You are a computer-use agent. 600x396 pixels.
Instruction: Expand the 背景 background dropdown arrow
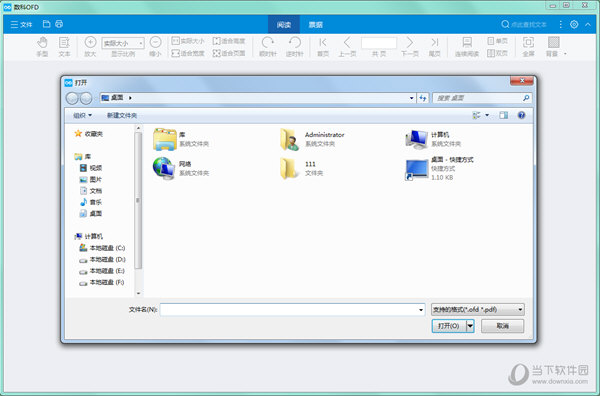pos(565,54)
